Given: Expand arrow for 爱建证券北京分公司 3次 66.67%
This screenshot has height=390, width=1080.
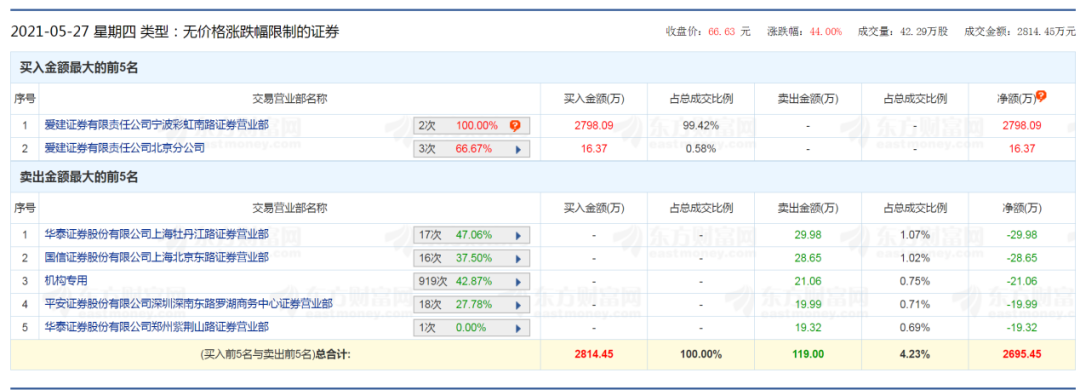Looking at the screenshot, I should [x=519, y=148].
